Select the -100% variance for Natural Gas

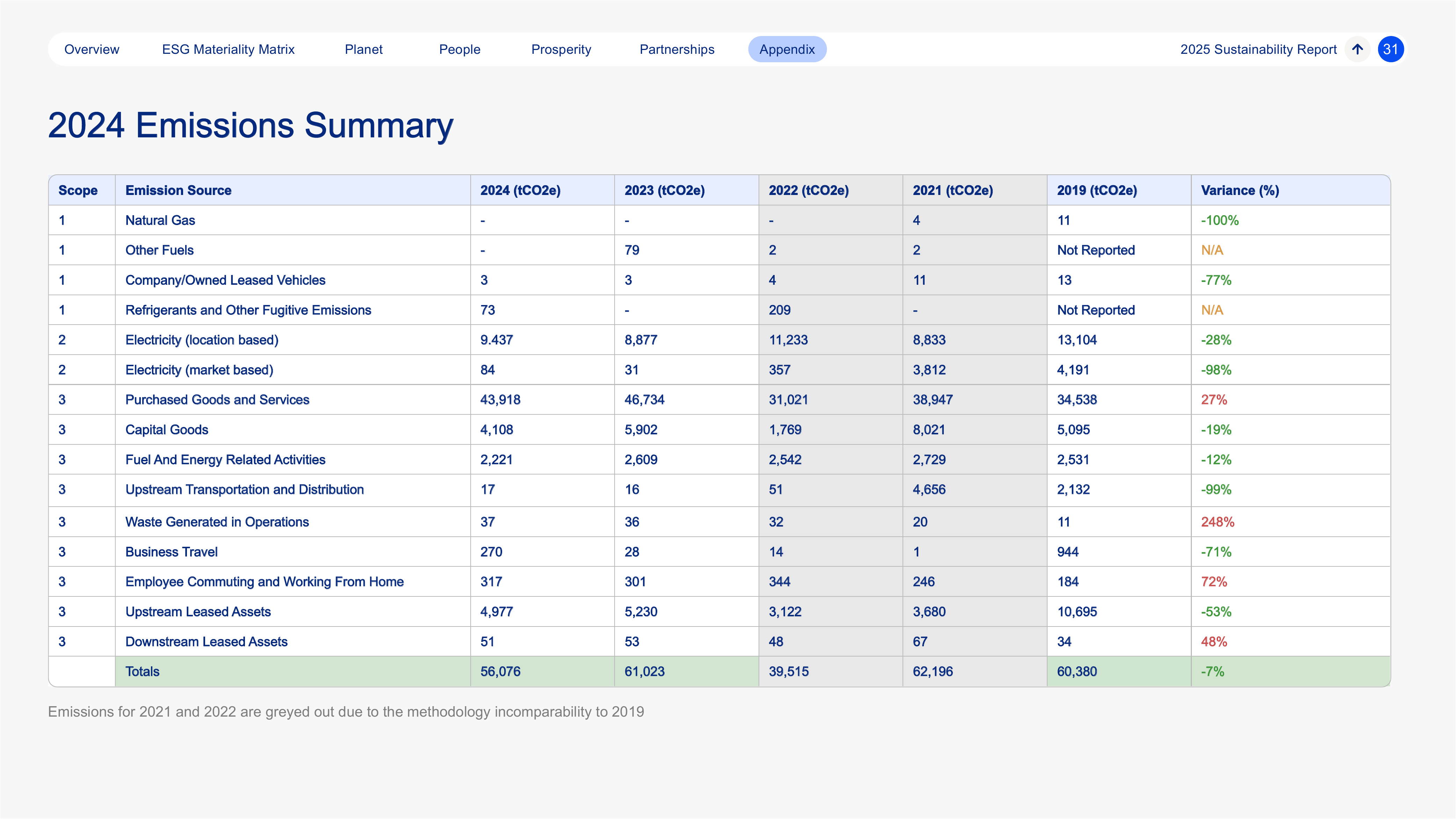tap(1219, 220)
